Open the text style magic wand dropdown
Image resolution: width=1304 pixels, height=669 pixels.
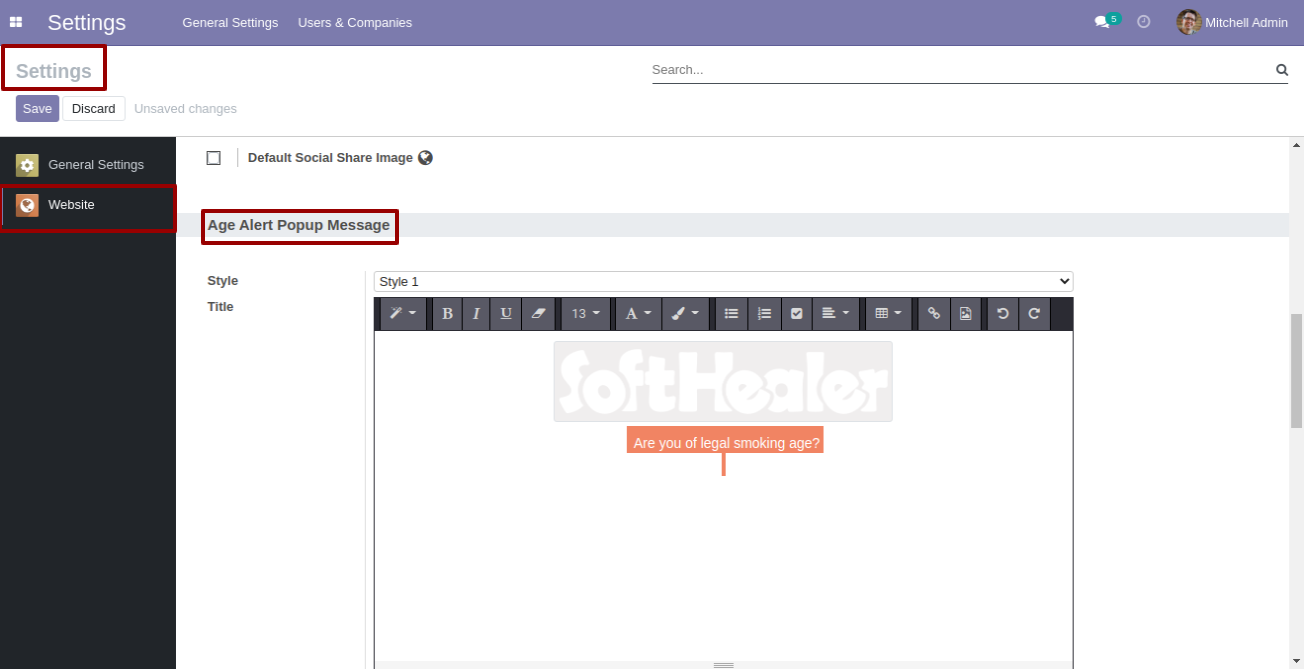(x=403, y=314)
